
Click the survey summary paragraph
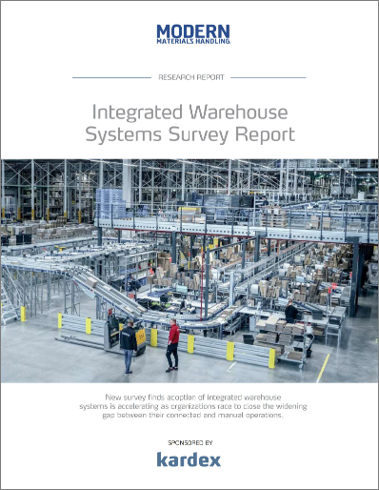tap(193, 406)
